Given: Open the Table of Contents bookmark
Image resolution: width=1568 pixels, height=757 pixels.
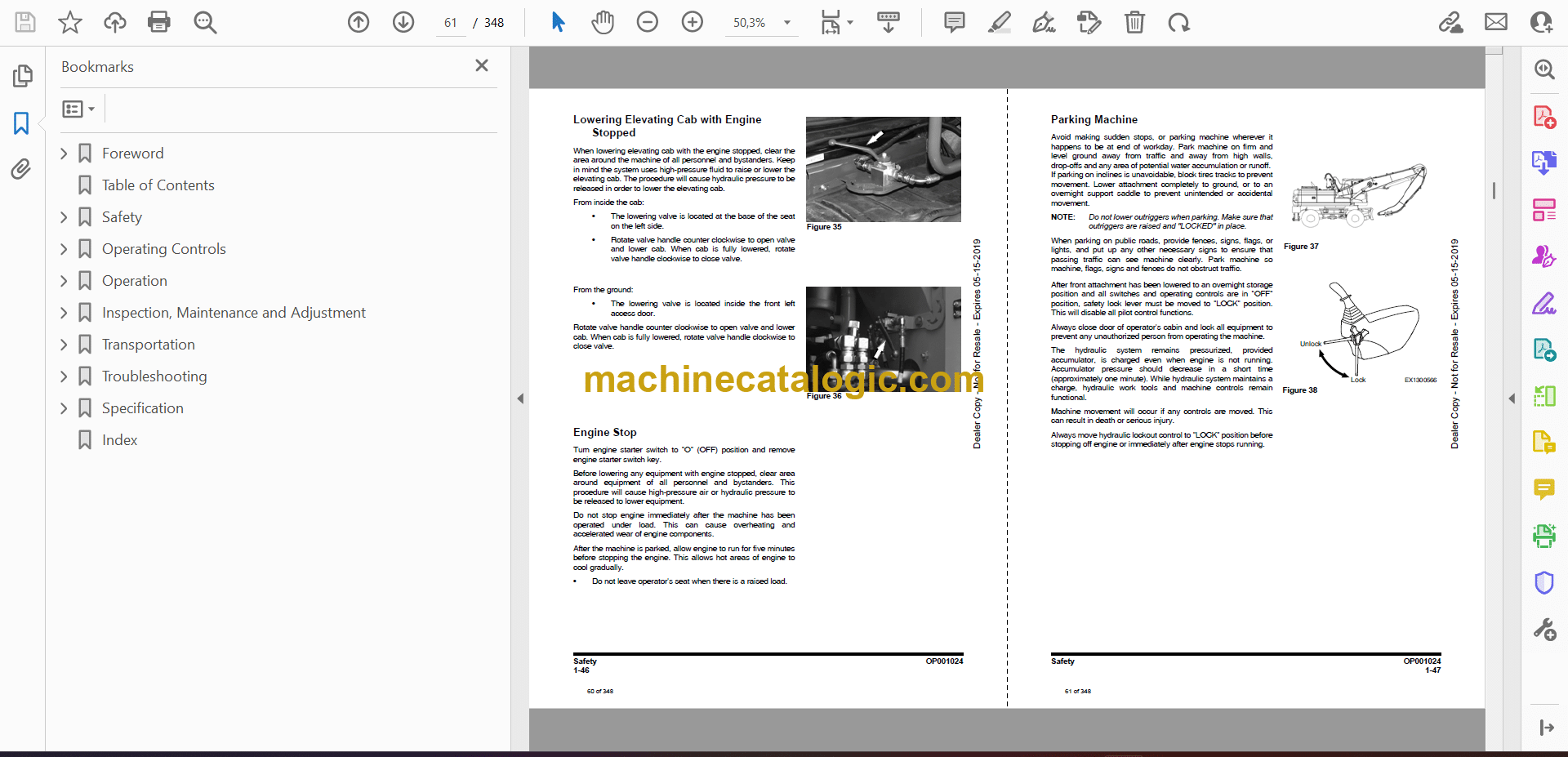Looking at the screenshot, I should [x=158, y=185].
